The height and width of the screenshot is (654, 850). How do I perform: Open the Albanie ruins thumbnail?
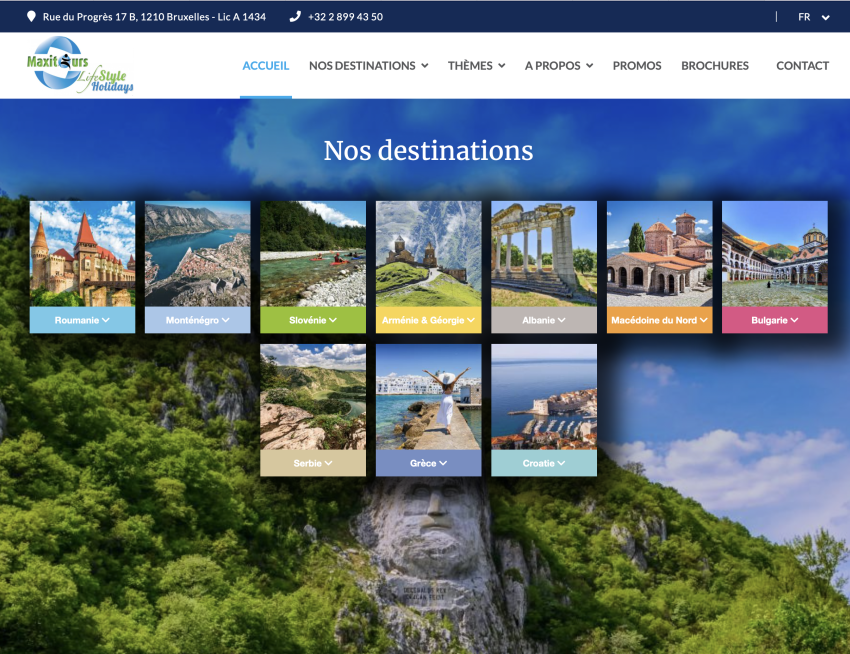click(544, 253)
